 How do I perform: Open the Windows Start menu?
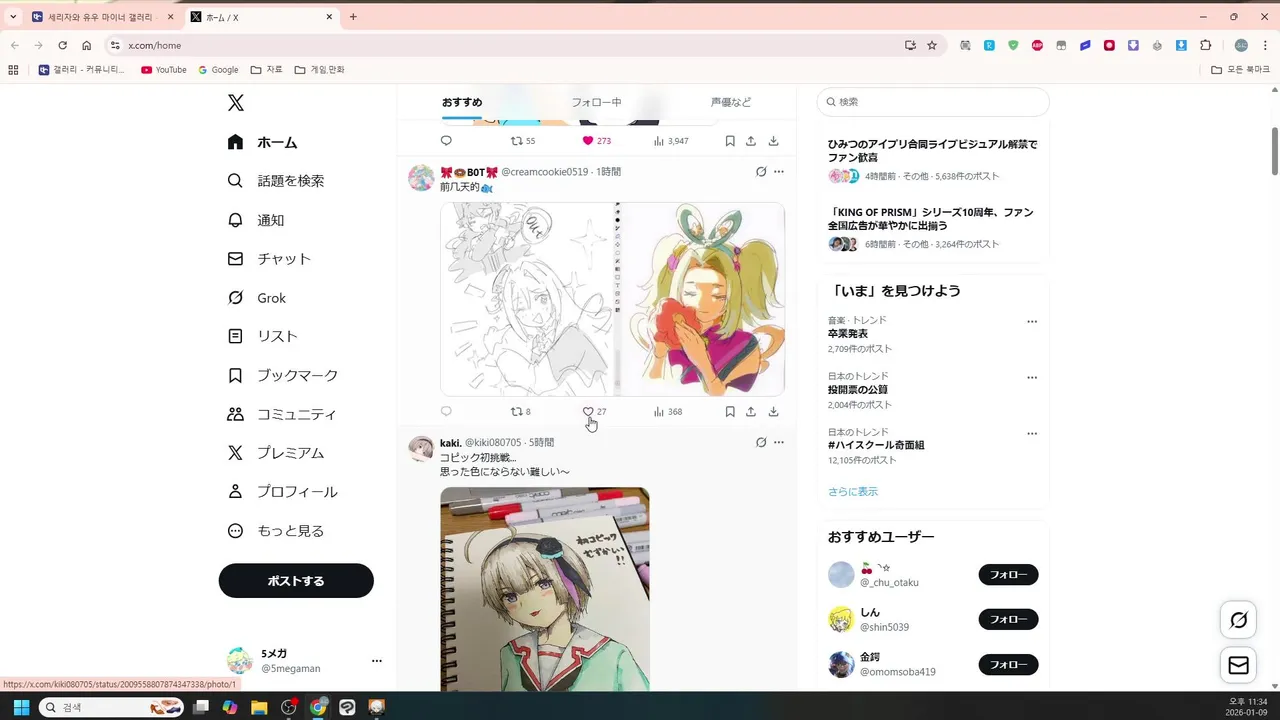pyautogui.click(x=21, y=707)
